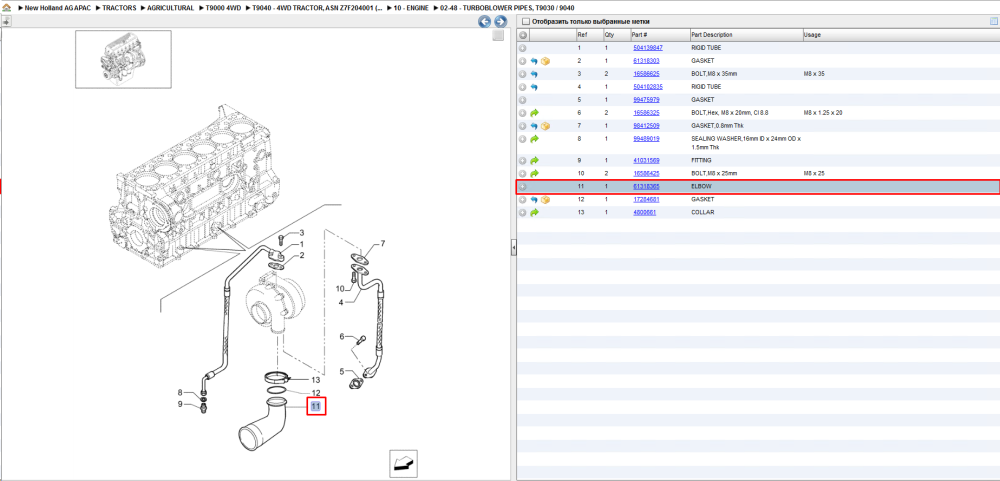This screenshot has height=481, width=1000.
Task: Open part number 98412509 link
Action: pyautogui.click(x=646, y=126)
